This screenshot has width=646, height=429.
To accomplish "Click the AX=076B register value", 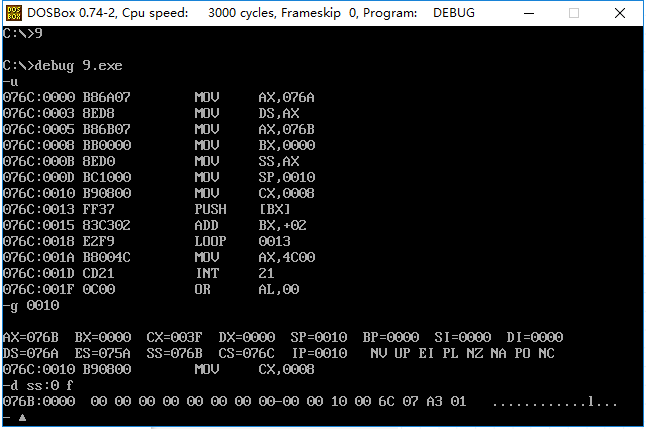I will [x=31, y=338].
